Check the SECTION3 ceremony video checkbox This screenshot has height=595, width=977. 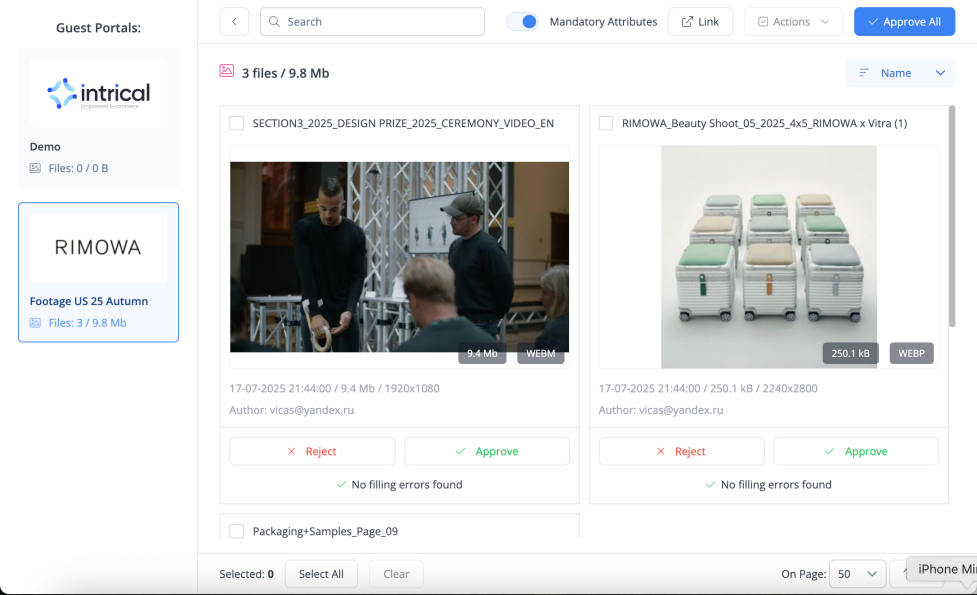click(x=237, y=124)
